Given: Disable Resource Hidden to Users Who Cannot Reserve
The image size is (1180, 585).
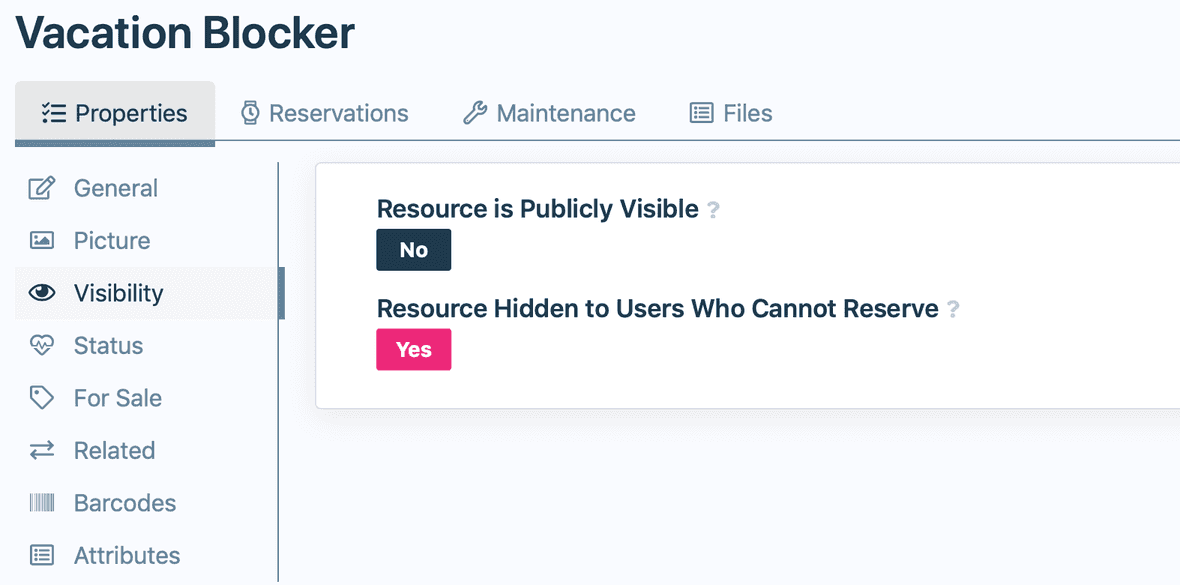Looking at the screenshot, I should (x=413, y=349).
